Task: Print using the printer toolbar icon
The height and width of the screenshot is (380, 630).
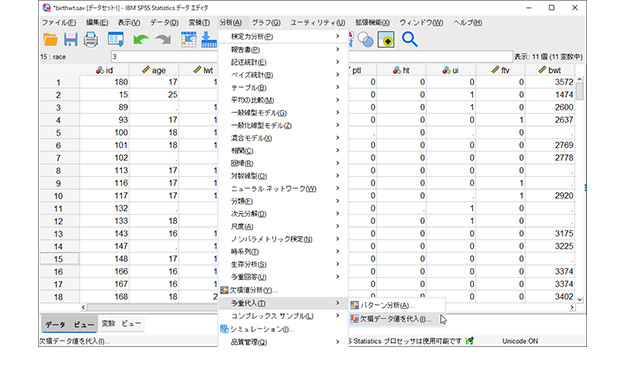Action: tap(91, 39)
